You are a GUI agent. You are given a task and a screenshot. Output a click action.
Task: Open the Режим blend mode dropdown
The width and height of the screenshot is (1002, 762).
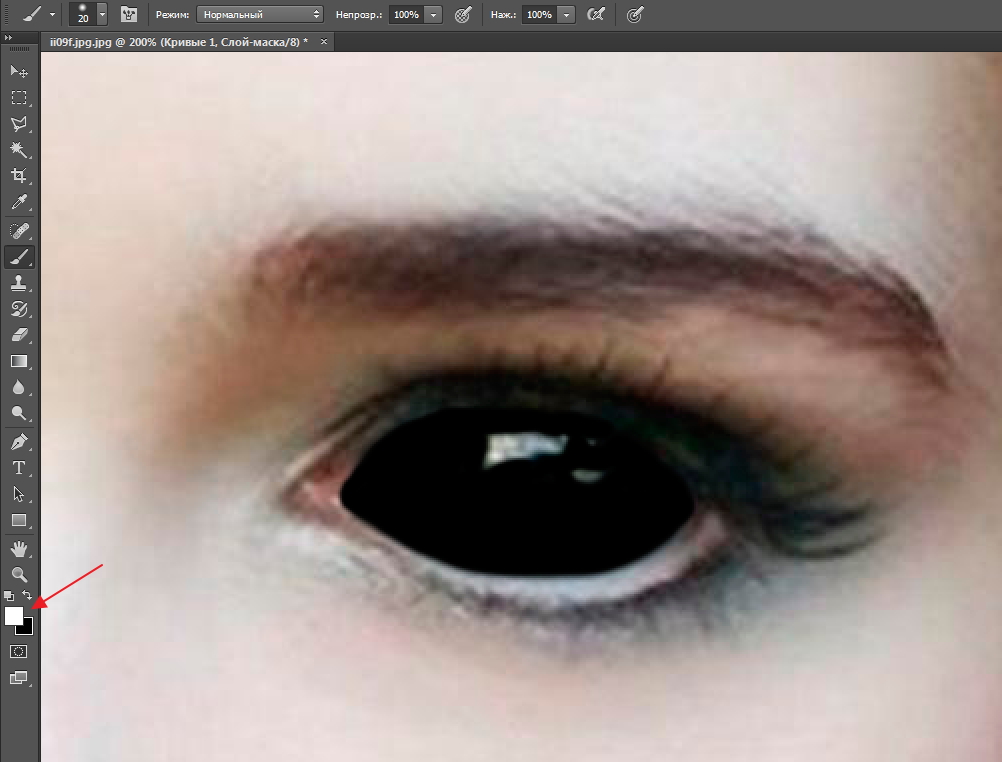click(259, 14)
